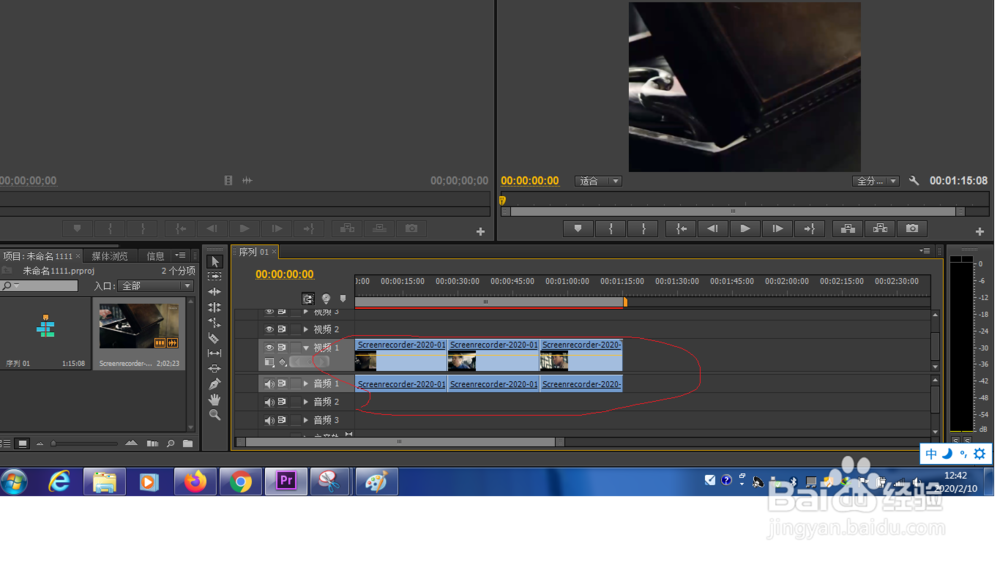Viewport: 1000px width, 562px height.
Task: Step forward one frame in Program monitor
Action: 777,228
